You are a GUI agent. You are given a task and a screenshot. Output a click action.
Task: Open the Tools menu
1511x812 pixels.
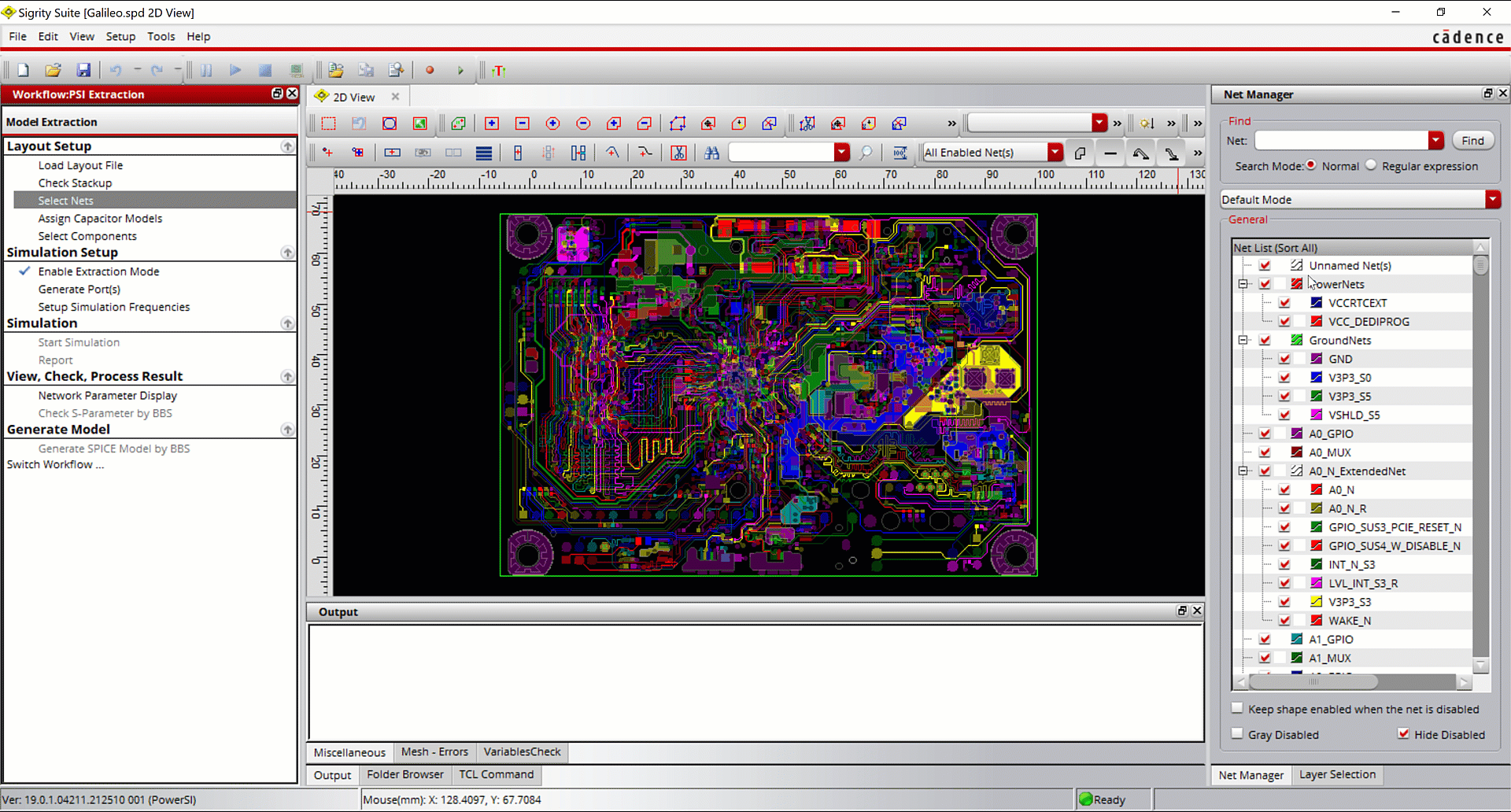click(161, 36)
